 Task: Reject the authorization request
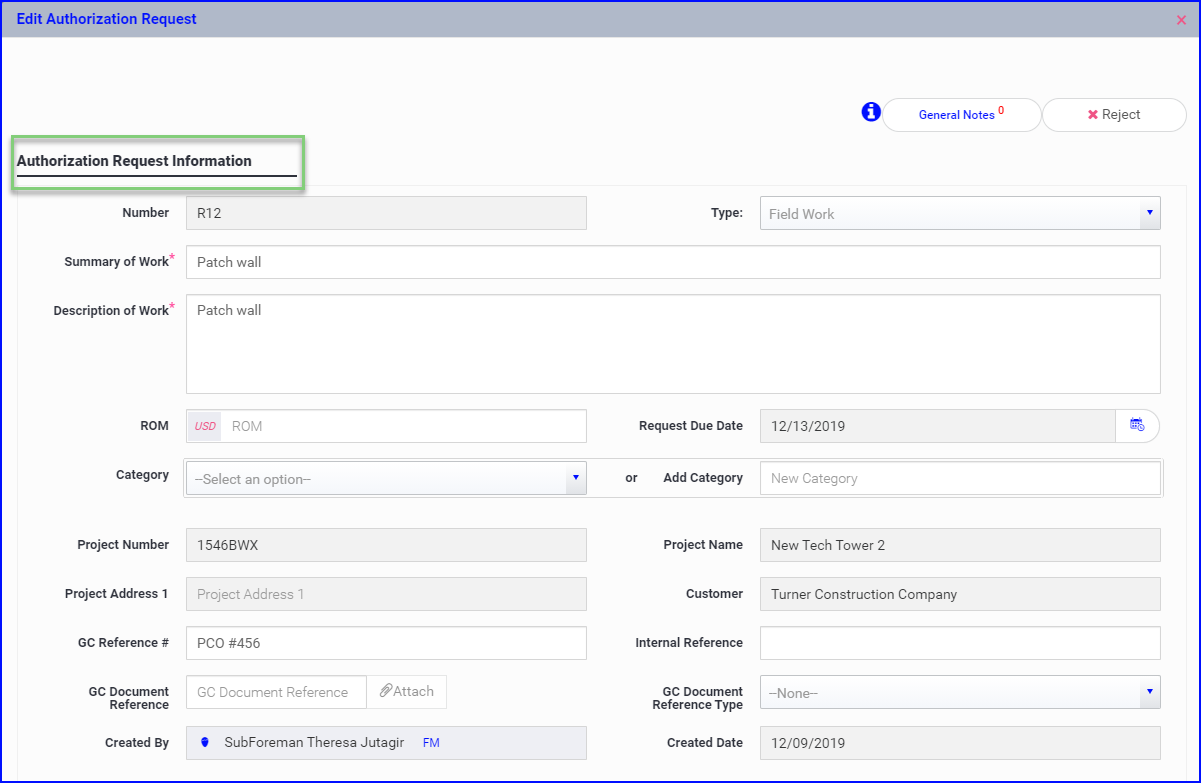click(1114, 115)
